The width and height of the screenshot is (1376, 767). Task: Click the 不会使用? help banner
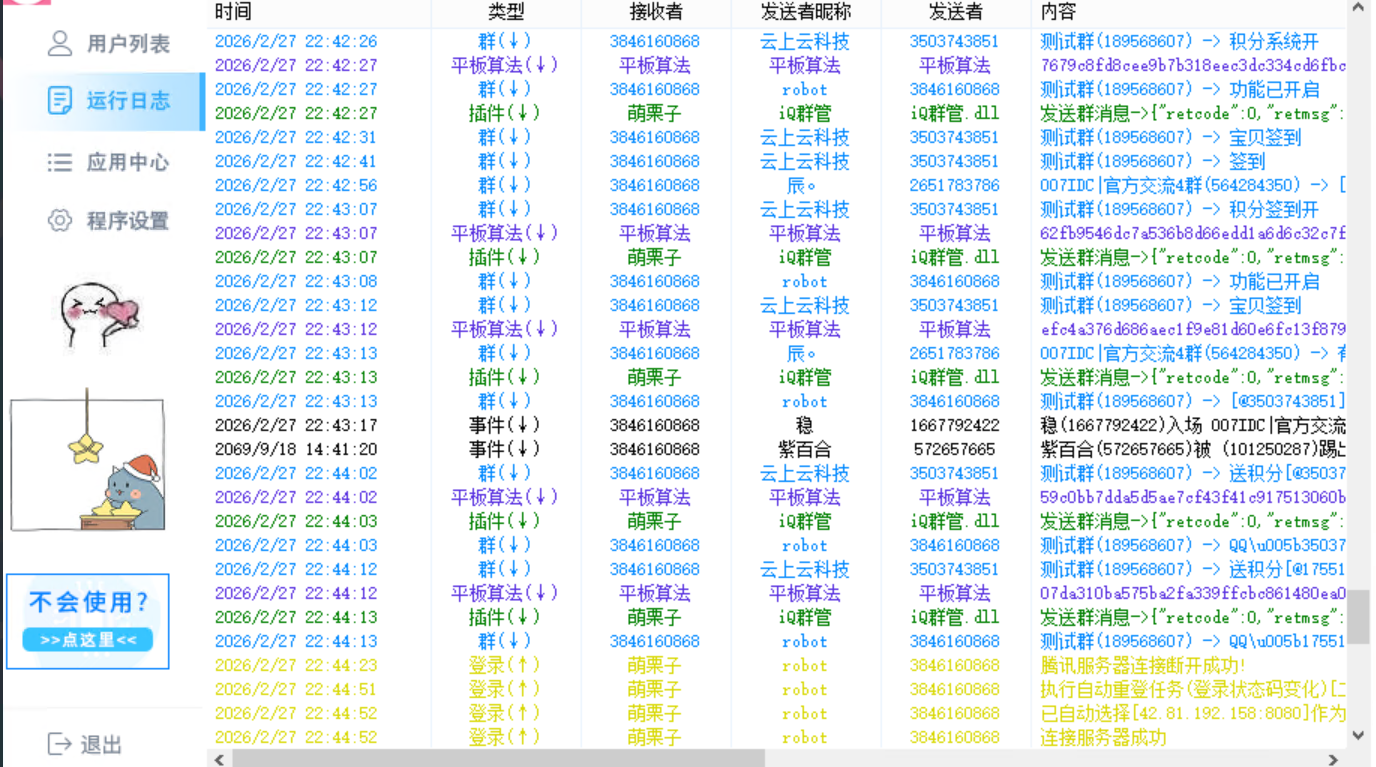(88, 621)
